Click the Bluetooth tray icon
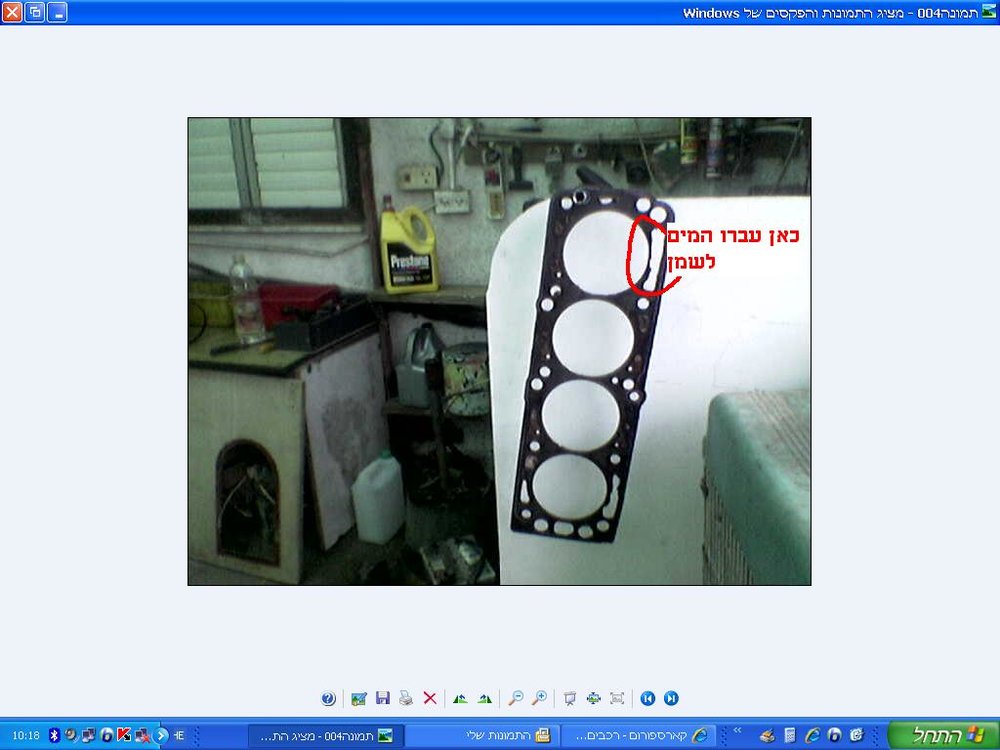Image resolution: width=1000 pixels, height=750 pixels. coord(54,735)
